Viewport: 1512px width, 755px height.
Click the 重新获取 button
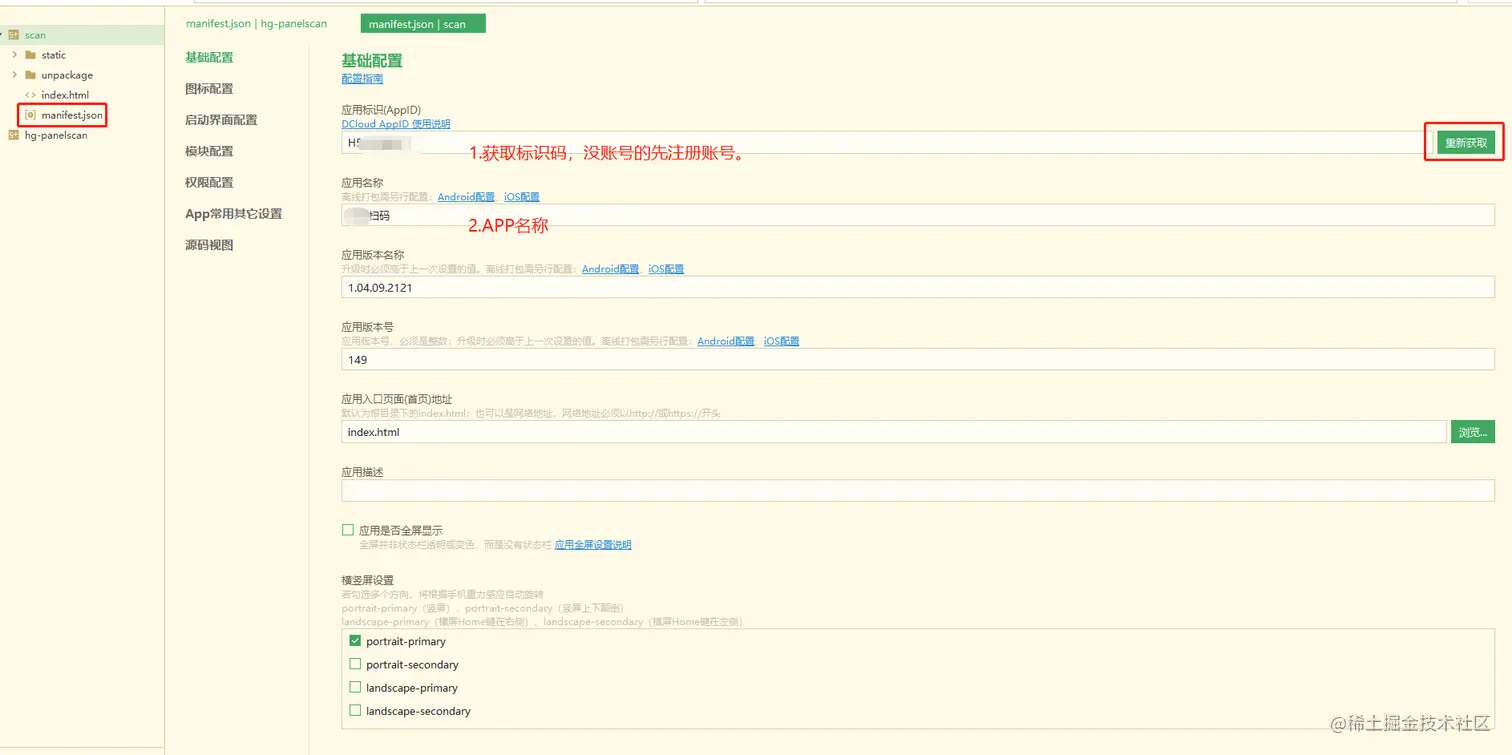coord(1466,143)
